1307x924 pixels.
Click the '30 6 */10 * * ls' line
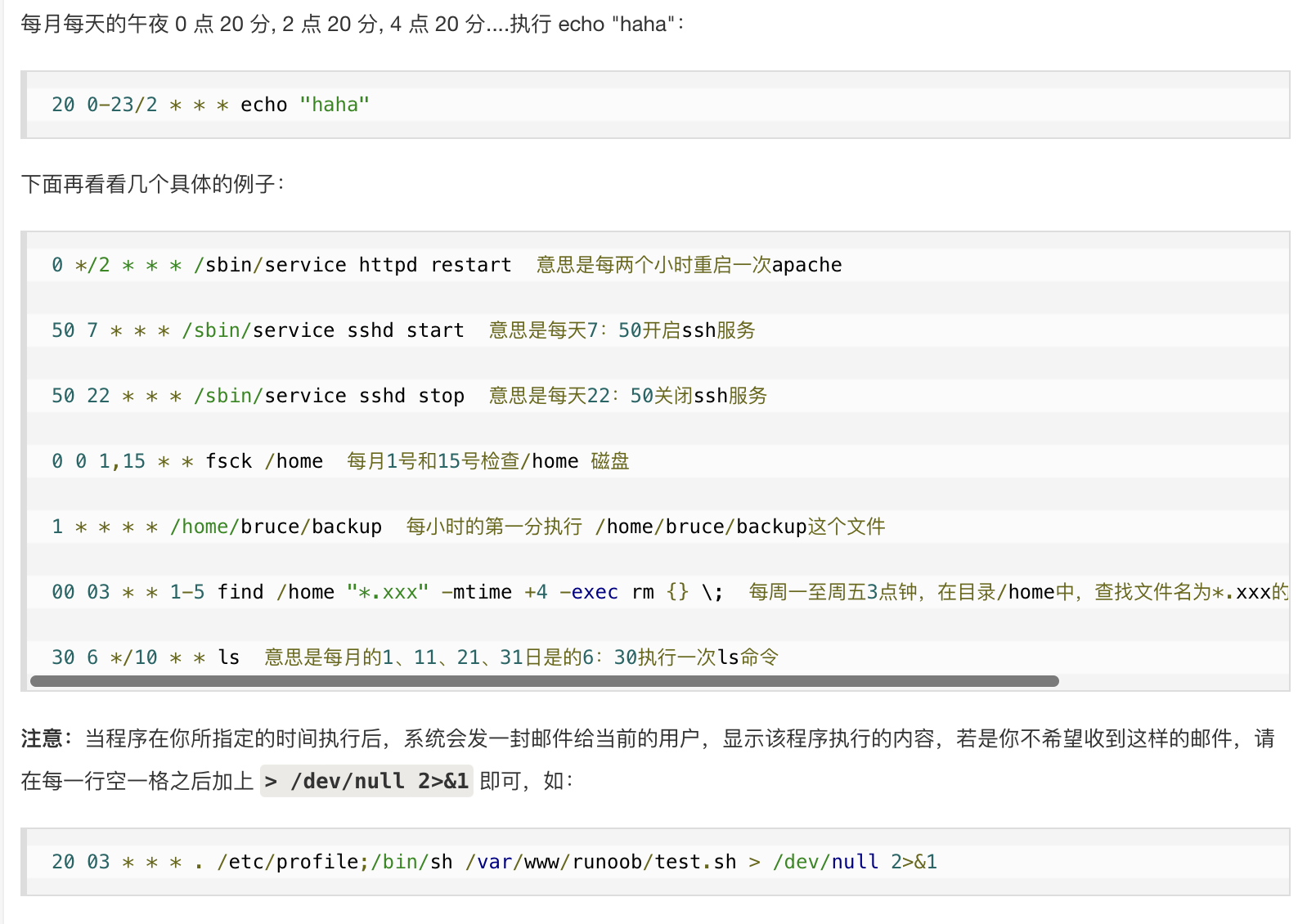click(415, 657)
